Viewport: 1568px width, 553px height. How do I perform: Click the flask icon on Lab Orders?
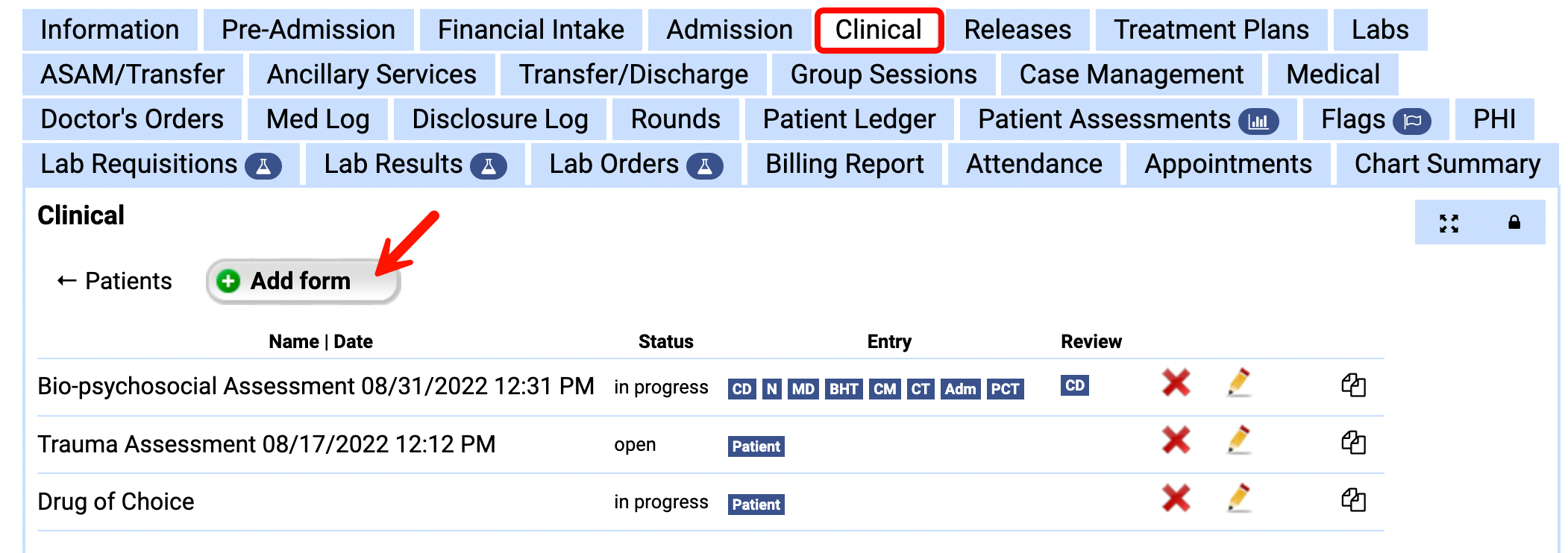707,165
